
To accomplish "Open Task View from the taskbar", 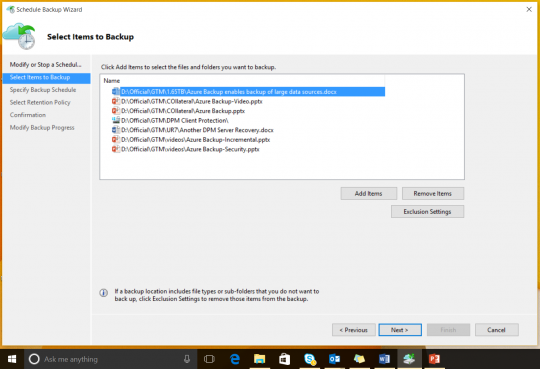I will [209, 359].
